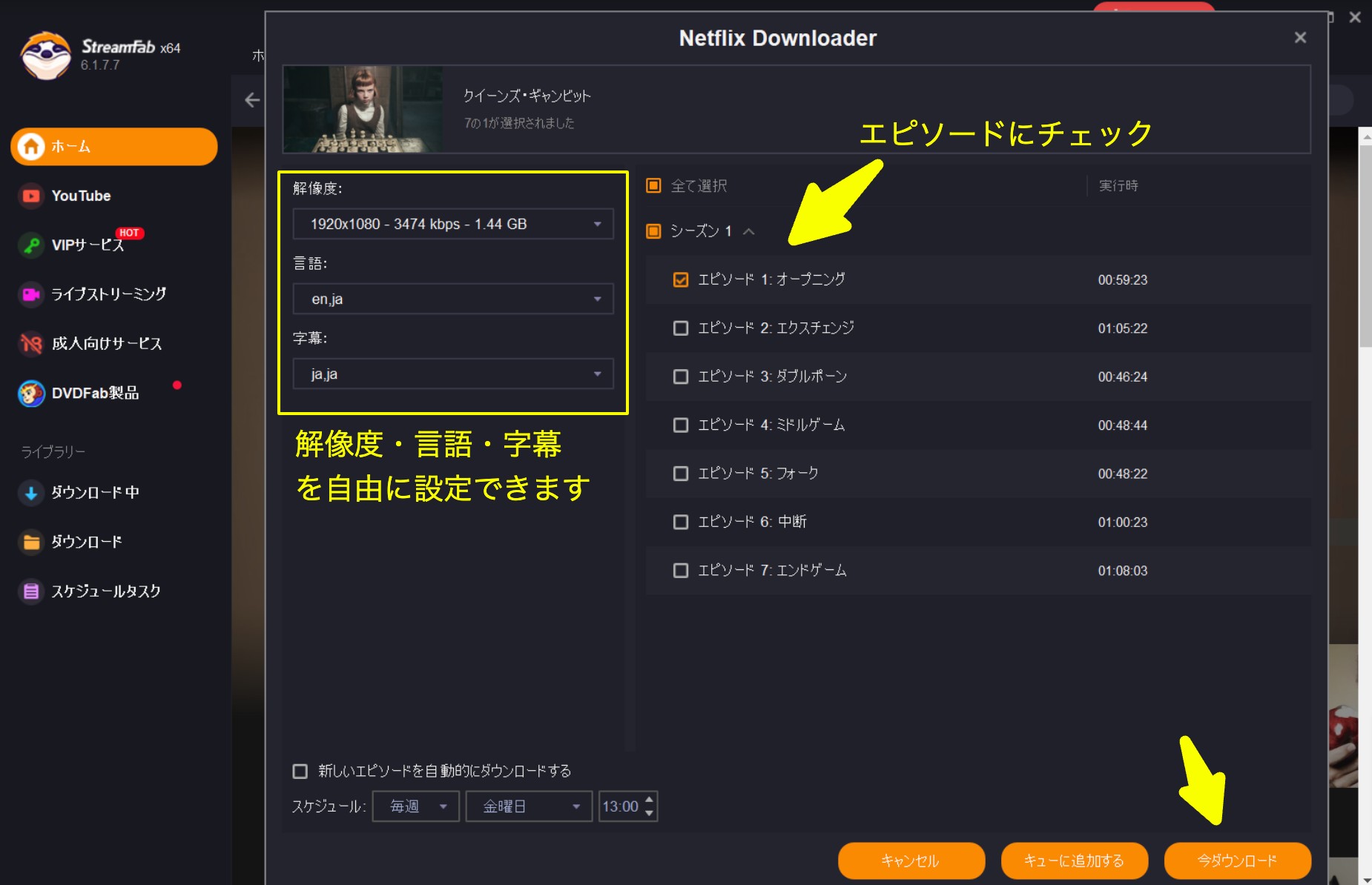The image size is (1372, 885).
Task: Increase schedule time with up arrow
Action: pos(649,799)
